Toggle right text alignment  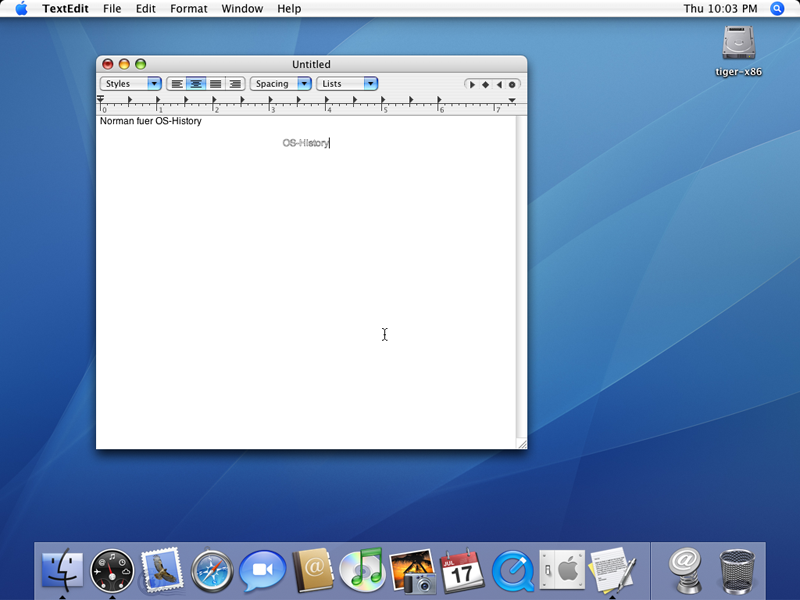point(235,84)
